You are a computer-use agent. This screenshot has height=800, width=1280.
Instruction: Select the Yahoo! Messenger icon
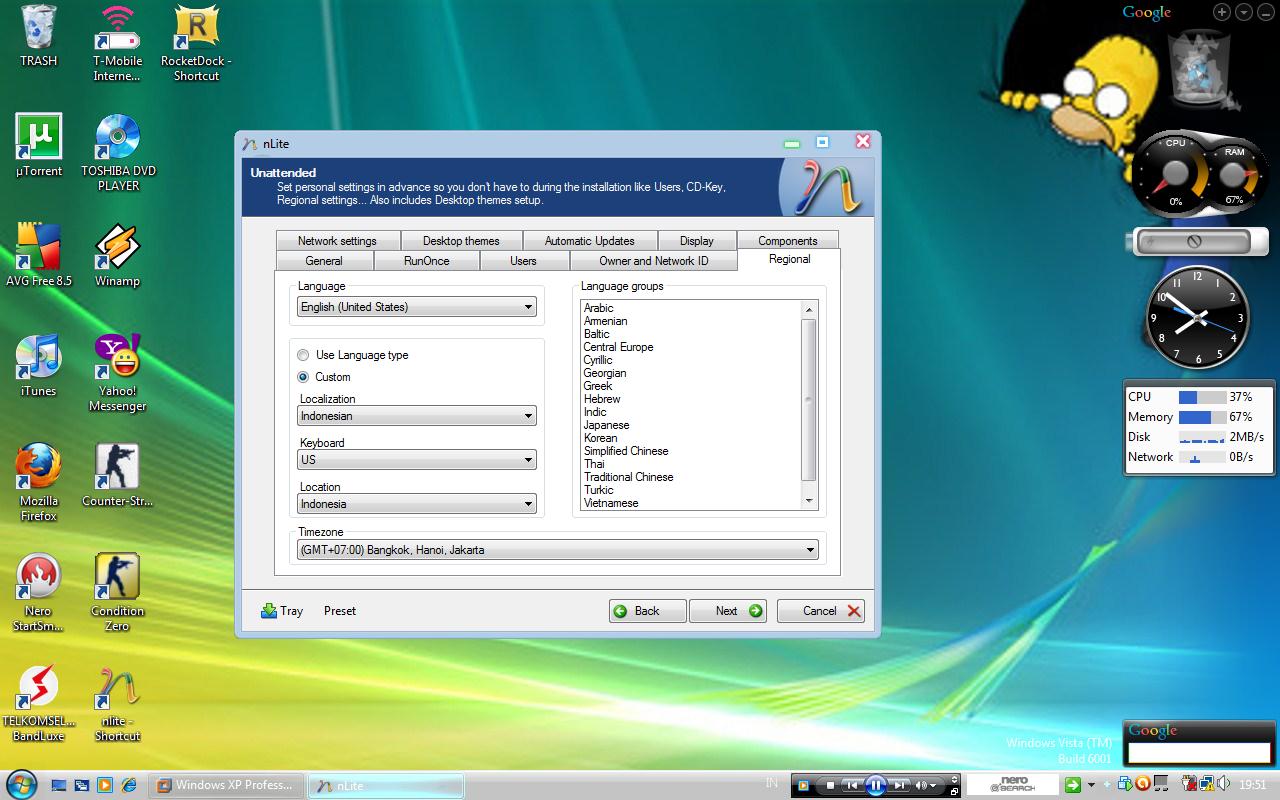[117, 372]
